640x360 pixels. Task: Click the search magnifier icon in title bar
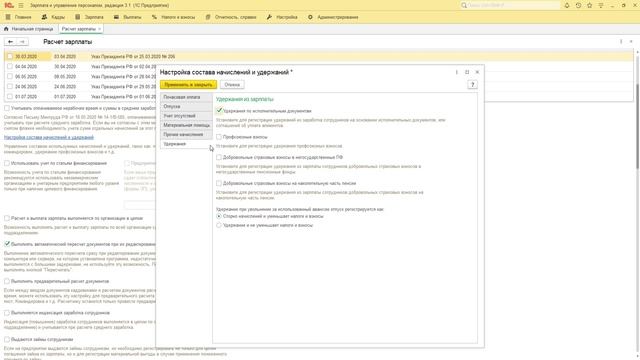click(464, 5)
